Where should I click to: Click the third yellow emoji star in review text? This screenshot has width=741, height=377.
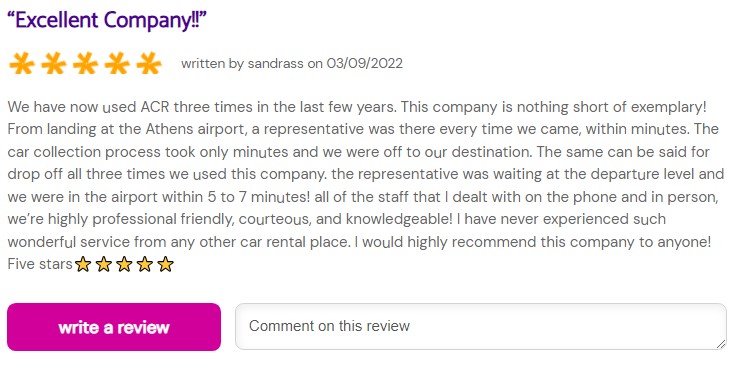(124, 264)
